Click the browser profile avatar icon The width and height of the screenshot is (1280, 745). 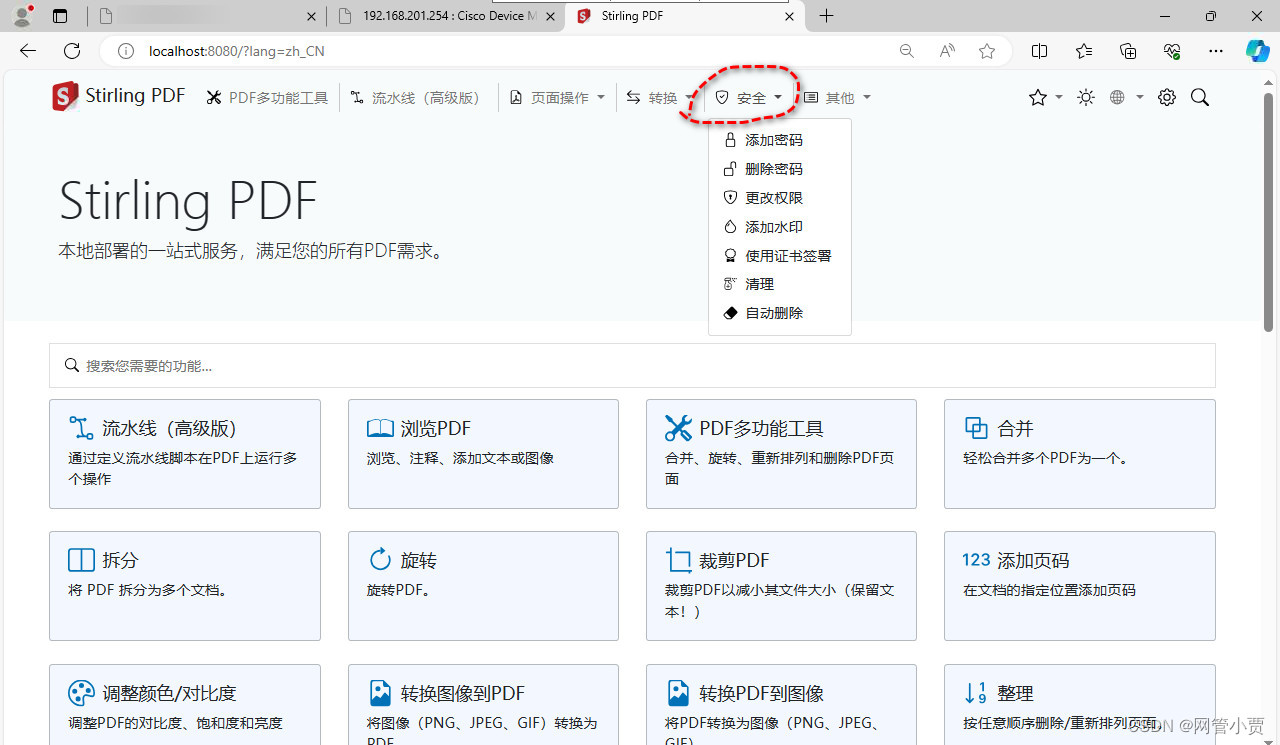pos(23,16)
